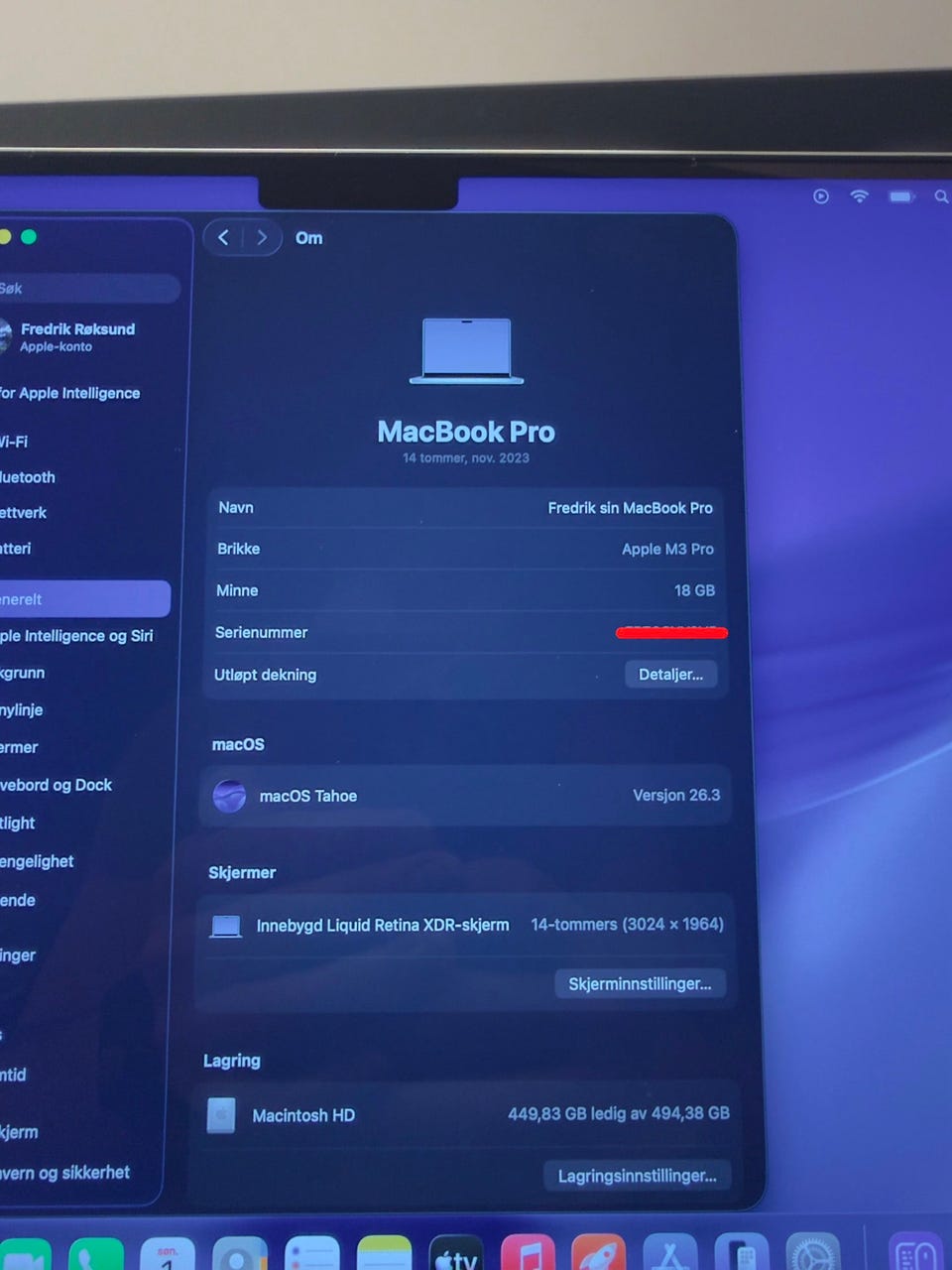The width and height of the screenshot is (952, 1270).
Task: Open Fredrik Røksund Apple-konto settings
Action: [x=69, y=336]
